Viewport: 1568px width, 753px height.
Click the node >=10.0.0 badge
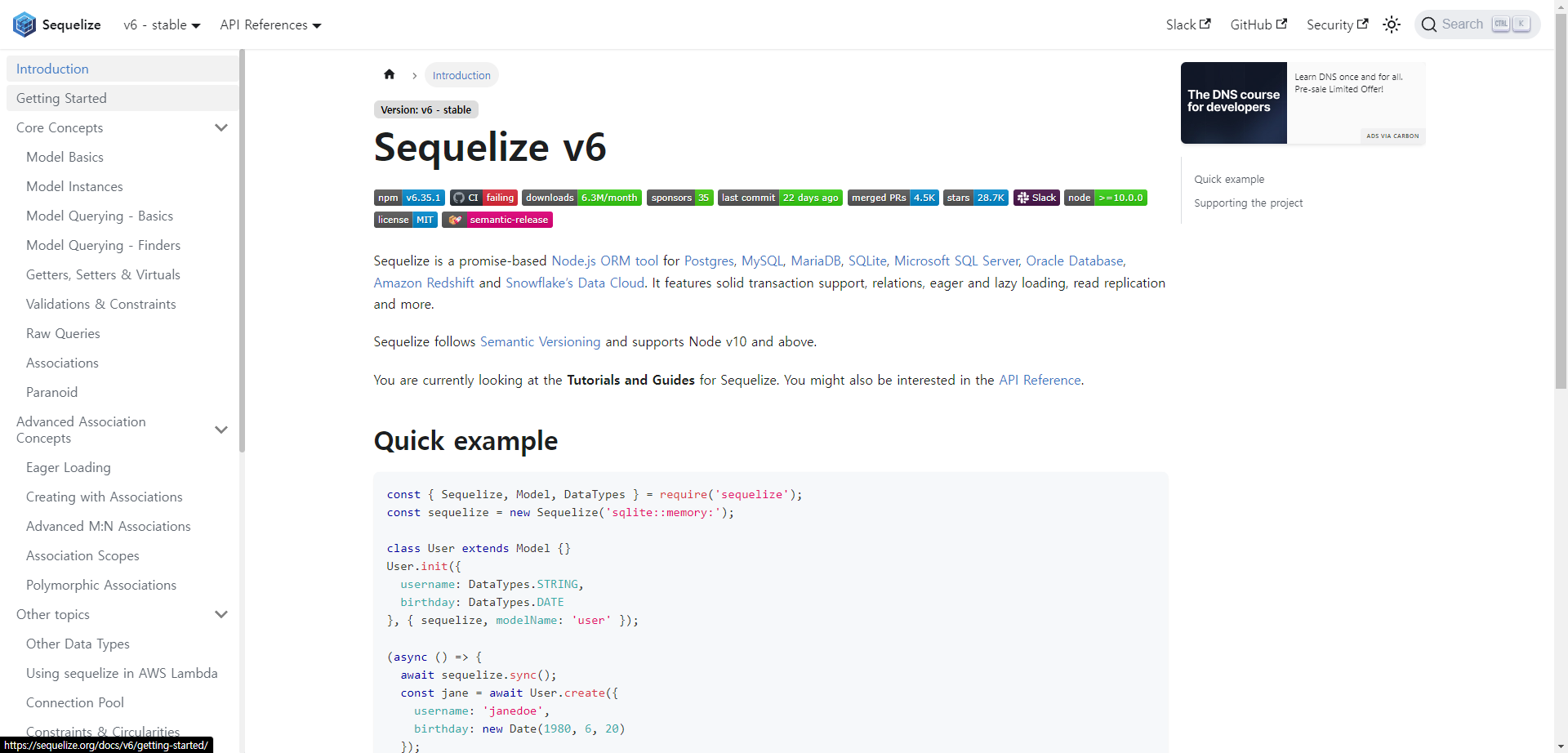[x=1106, y=198]
